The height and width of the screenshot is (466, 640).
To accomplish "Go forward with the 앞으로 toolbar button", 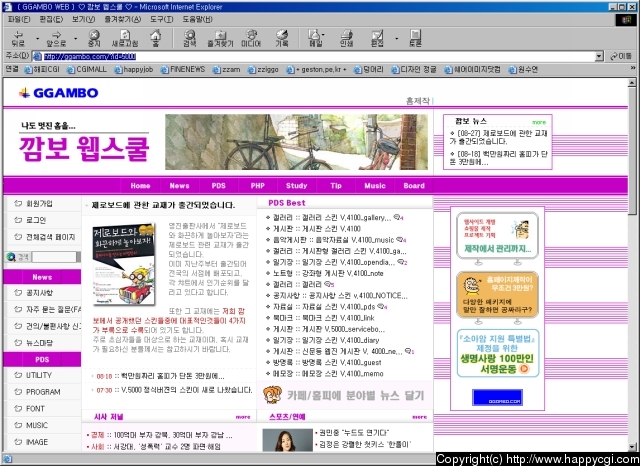I will pyautogui.click(x=56, y=38).
